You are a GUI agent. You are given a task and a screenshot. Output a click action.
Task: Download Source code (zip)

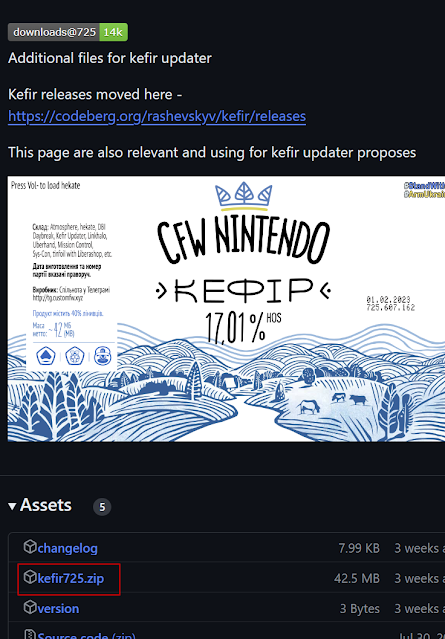tap(86, 635)
